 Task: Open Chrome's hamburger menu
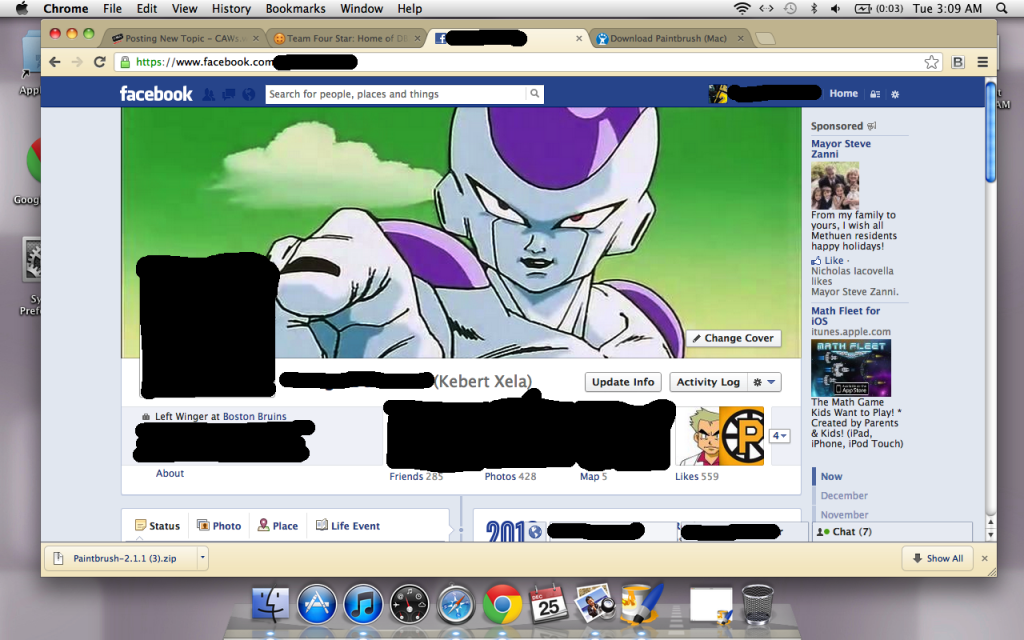982,62
